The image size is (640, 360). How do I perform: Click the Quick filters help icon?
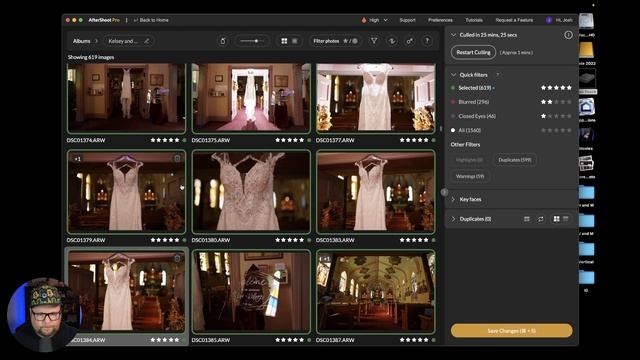pos(498,75)
